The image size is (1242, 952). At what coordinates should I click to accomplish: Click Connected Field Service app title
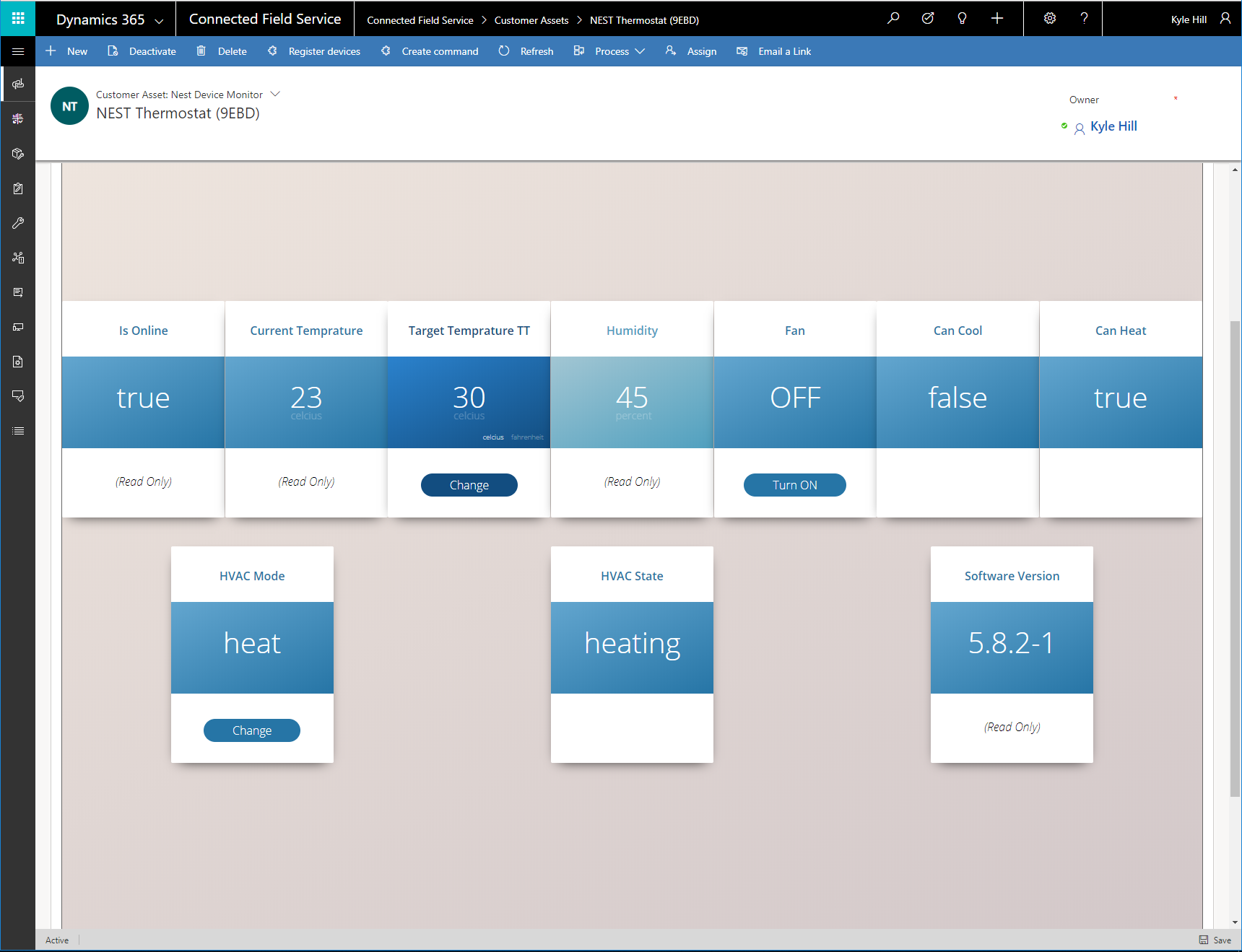265,19
